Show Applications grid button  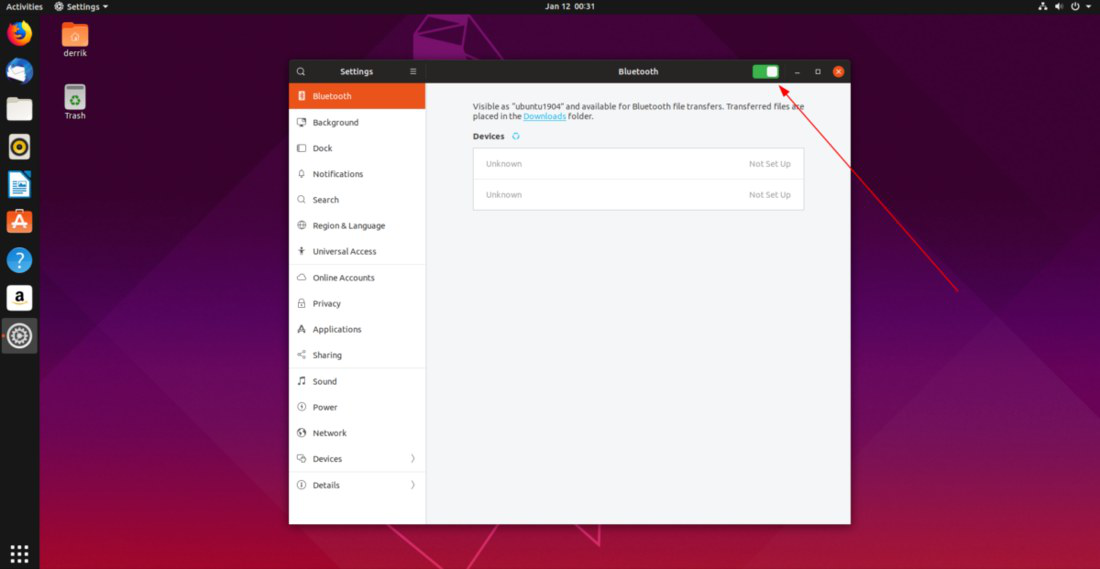pos(20,553)
